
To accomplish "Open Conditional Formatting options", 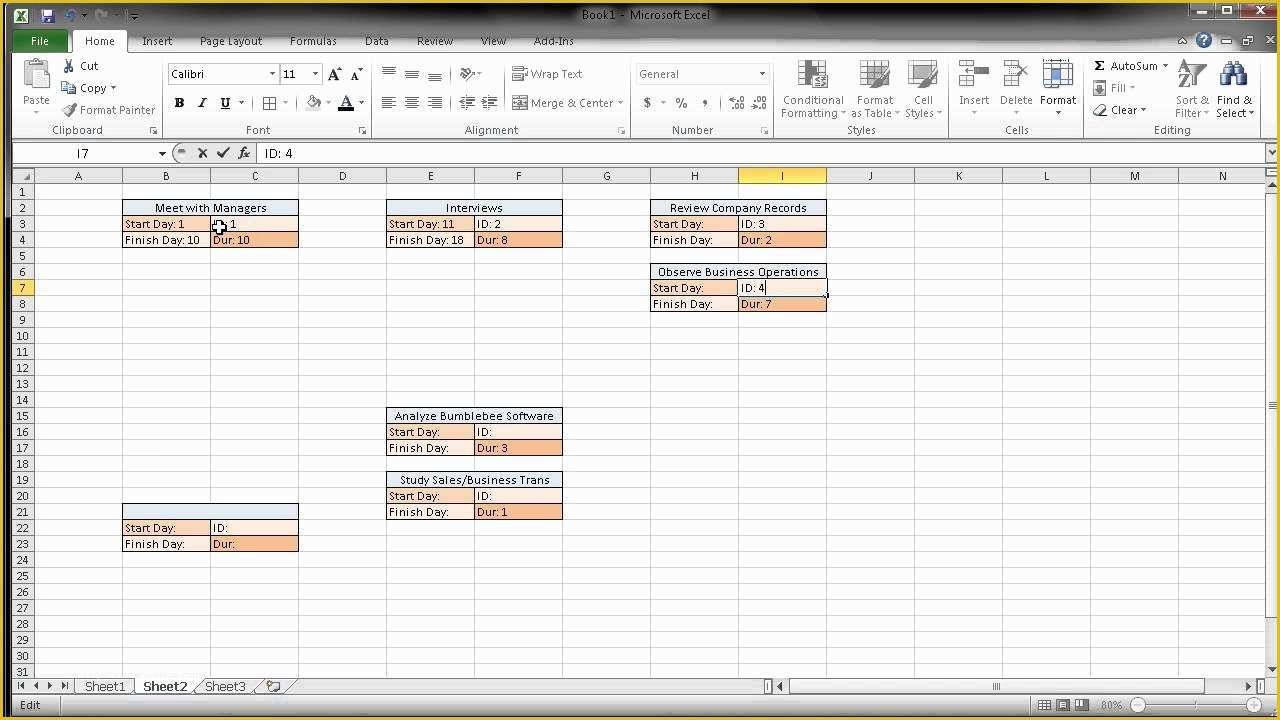I will click(x=811, y=88).
